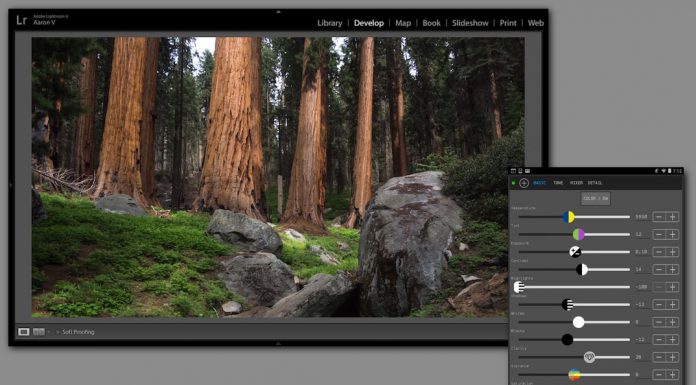Screen dimensions: 696x385
Task: Click the Temperature slider blue-yellow knob
Action: (x=569, y=217)
